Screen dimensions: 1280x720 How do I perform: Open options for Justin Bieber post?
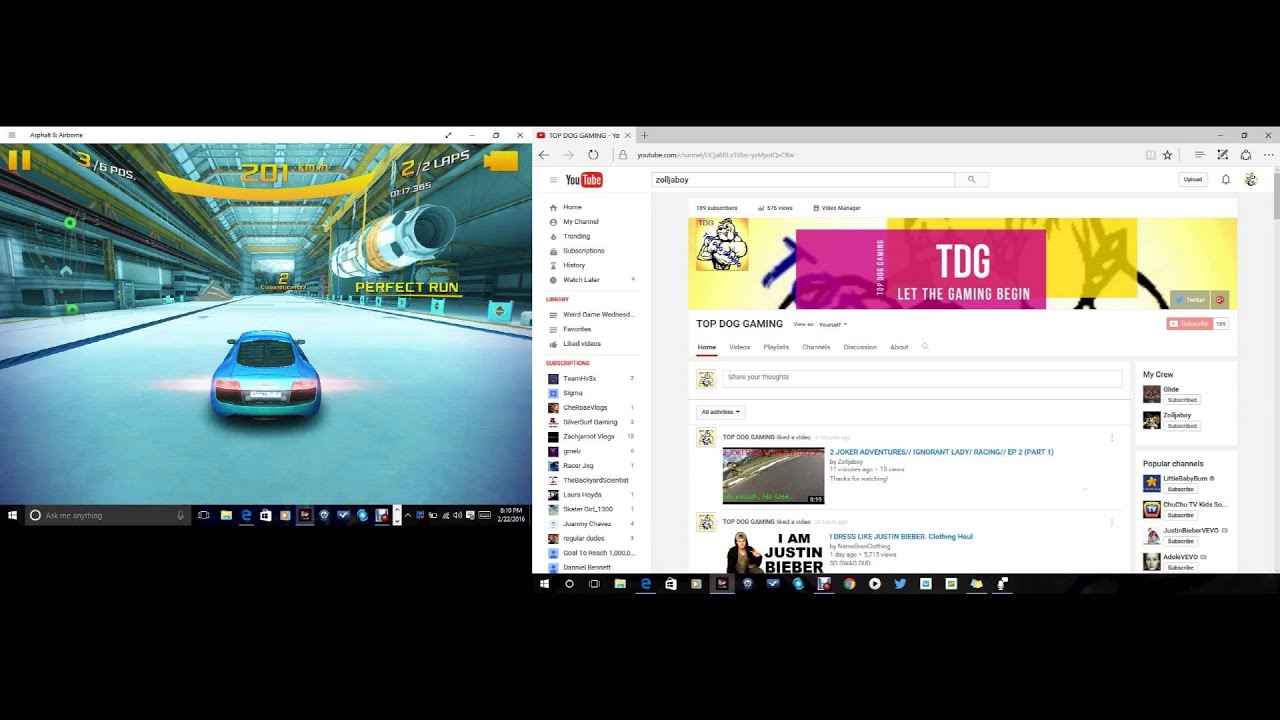coord(1111,522)
